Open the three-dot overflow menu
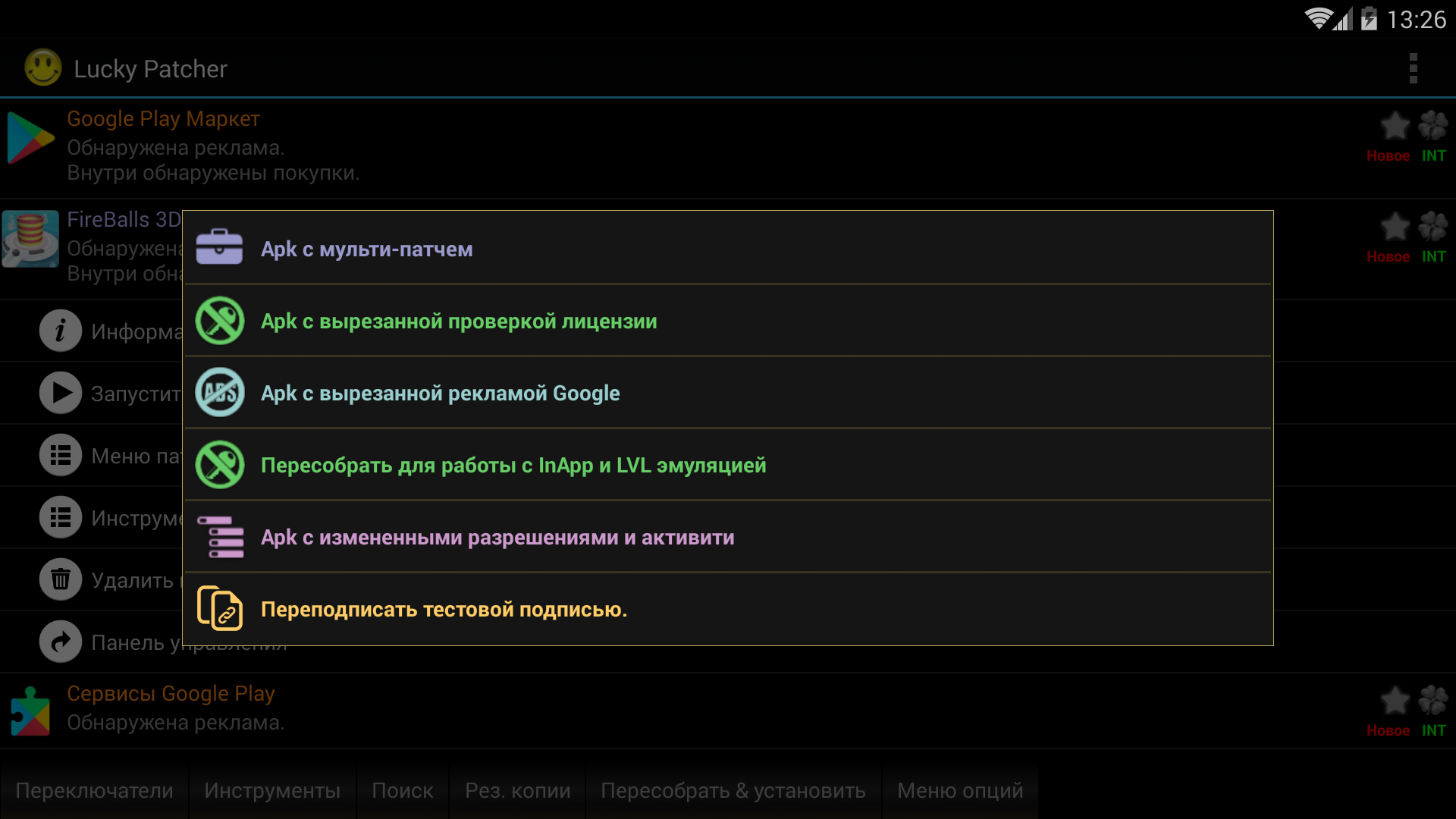 [1413, 68]
